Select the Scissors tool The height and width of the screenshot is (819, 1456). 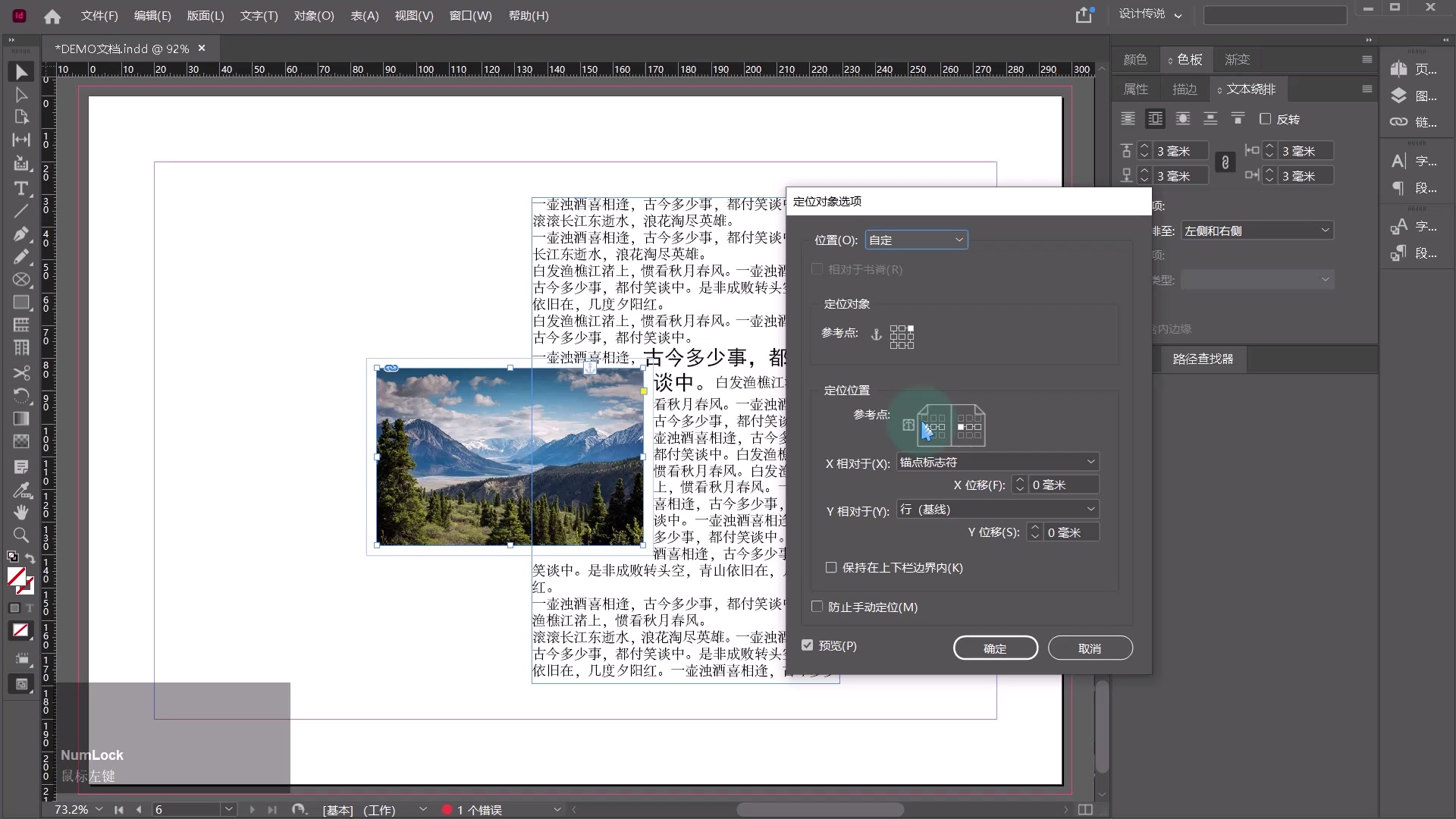pos(21,373)
